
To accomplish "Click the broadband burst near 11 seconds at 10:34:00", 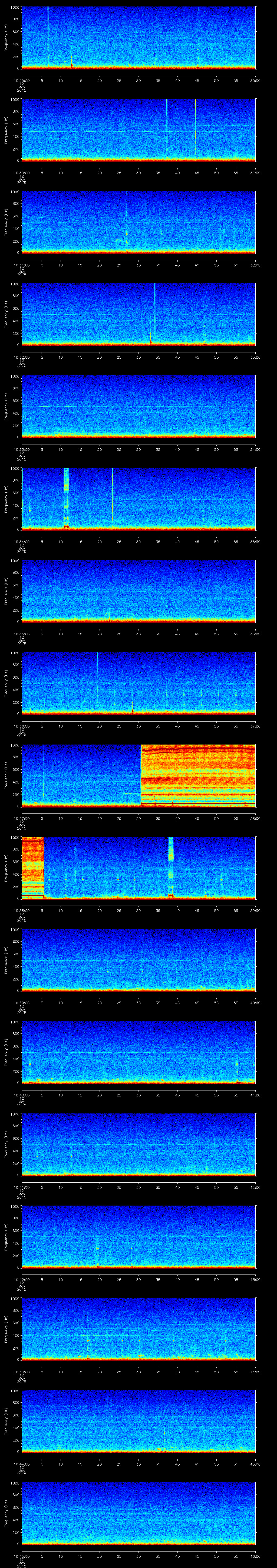I will [66, 496].
